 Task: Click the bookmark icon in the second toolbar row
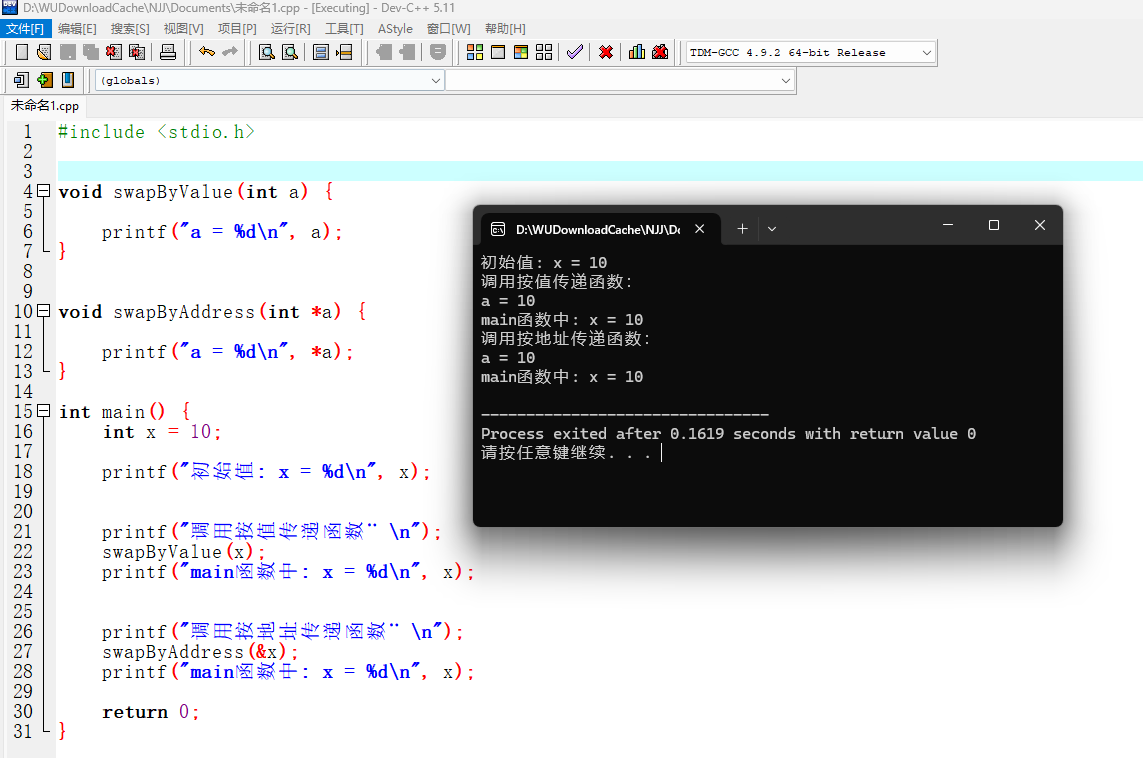pyautogui.click(x=68, y=80)
